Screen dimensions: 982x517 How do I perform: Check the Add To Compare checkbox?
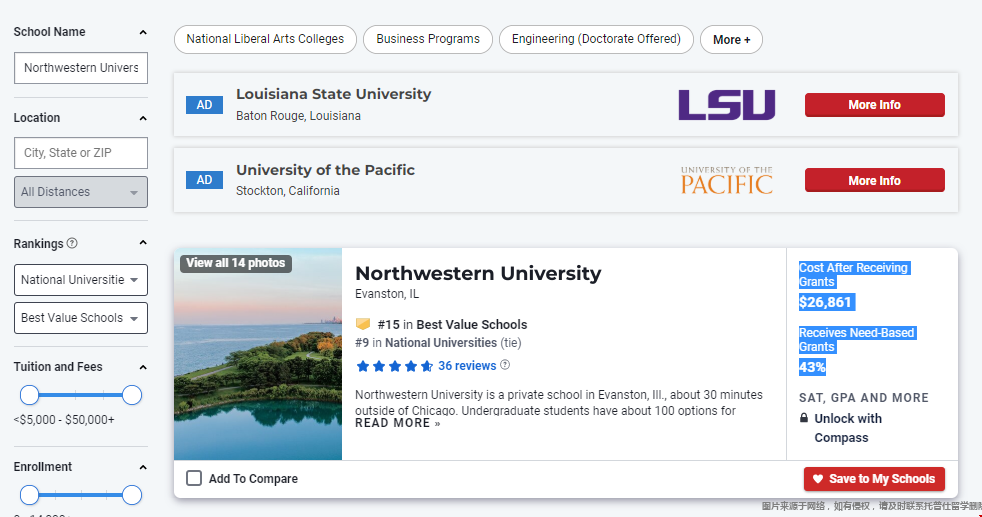[194, 478]
